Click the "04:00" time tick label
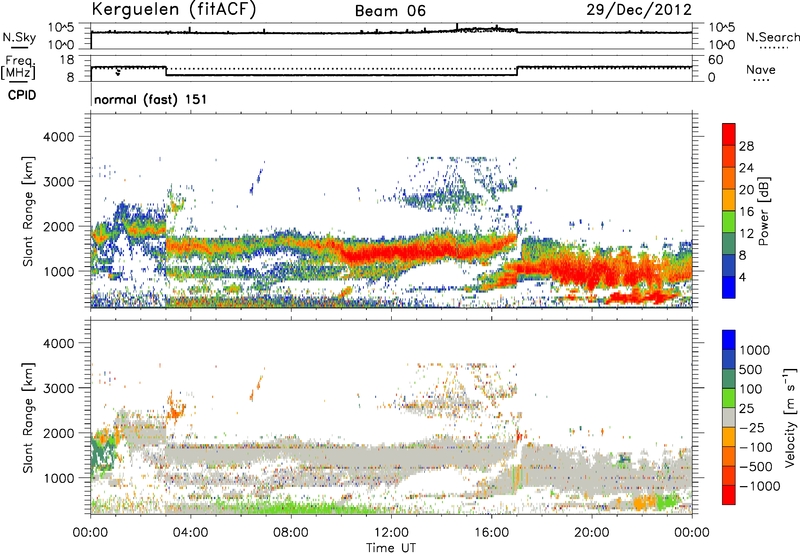The image size is (800, 554). pyautogui.click(x=190, y=533)
